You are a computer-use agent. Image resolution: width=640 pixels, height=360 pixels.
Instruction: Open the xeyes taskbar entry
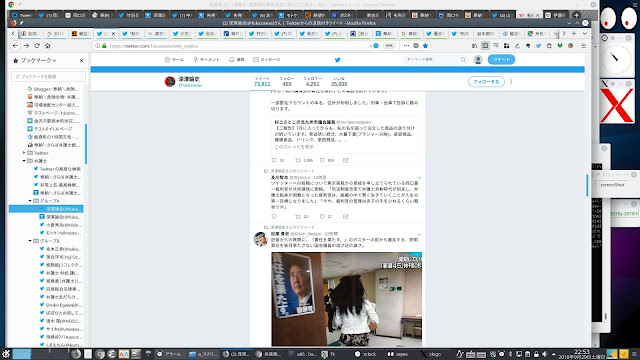coord(398,354)
